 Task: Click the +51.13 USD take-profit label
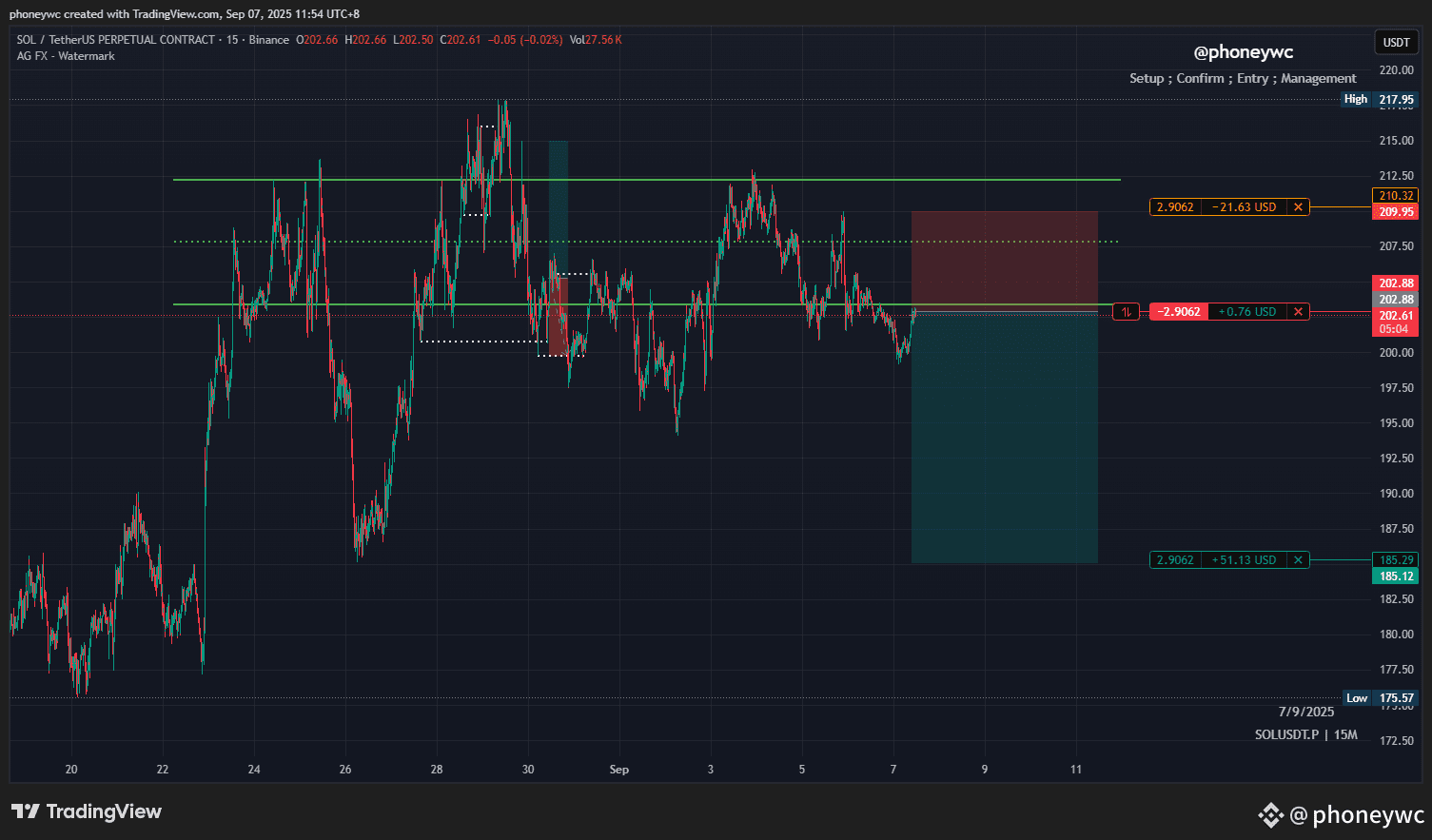coord(1245,560)
